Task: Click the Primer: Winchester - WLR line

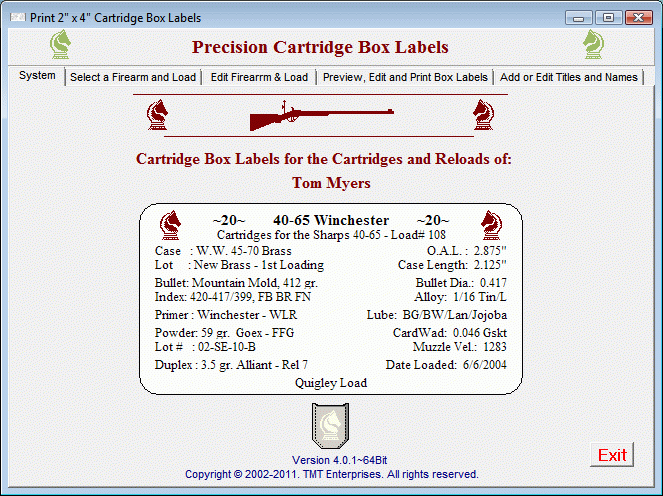Action: click(x=226, y=315)
